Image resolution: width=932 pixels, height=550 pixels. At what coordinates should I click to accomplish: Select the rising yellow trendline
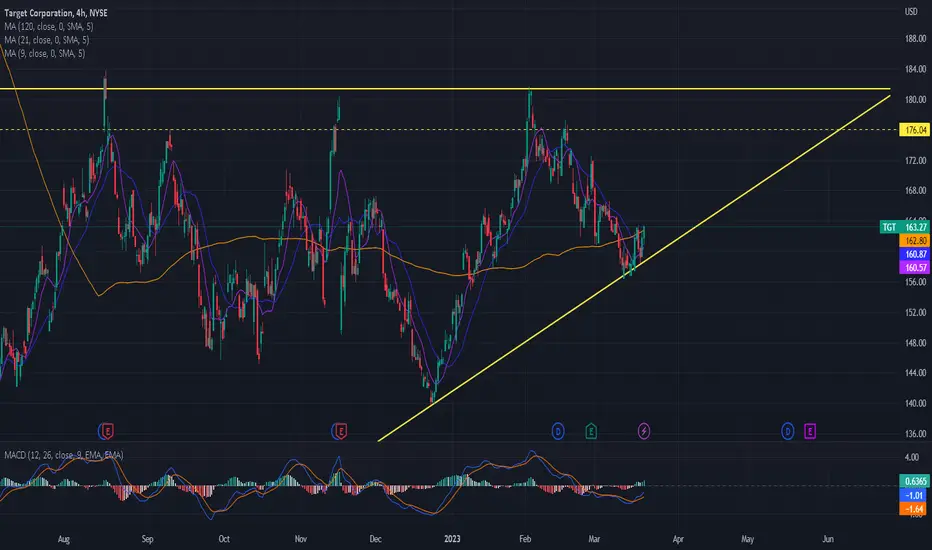[634, 268]
